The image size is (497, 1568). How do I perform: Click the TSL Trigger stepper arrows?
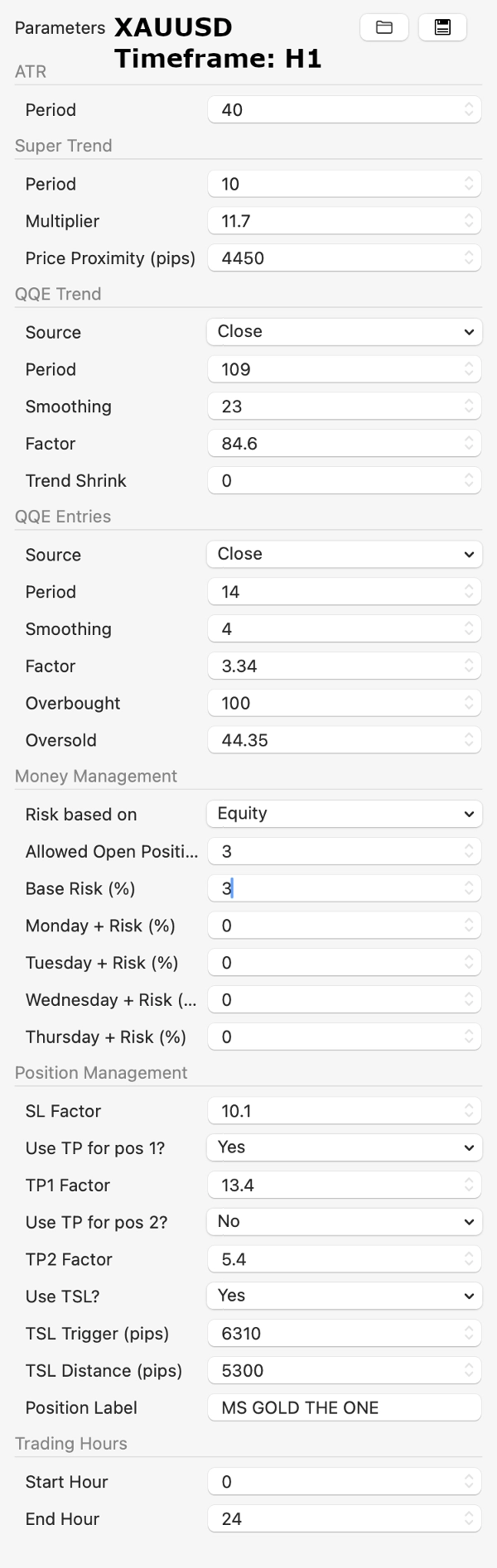point(469,1334)
